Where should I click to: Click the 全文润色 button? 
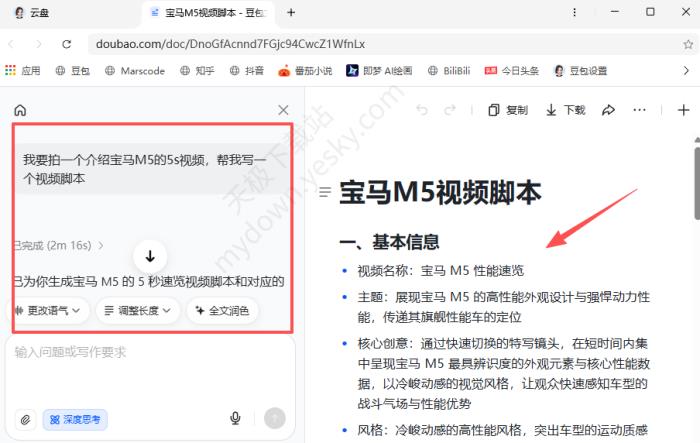tap(222, 311)
